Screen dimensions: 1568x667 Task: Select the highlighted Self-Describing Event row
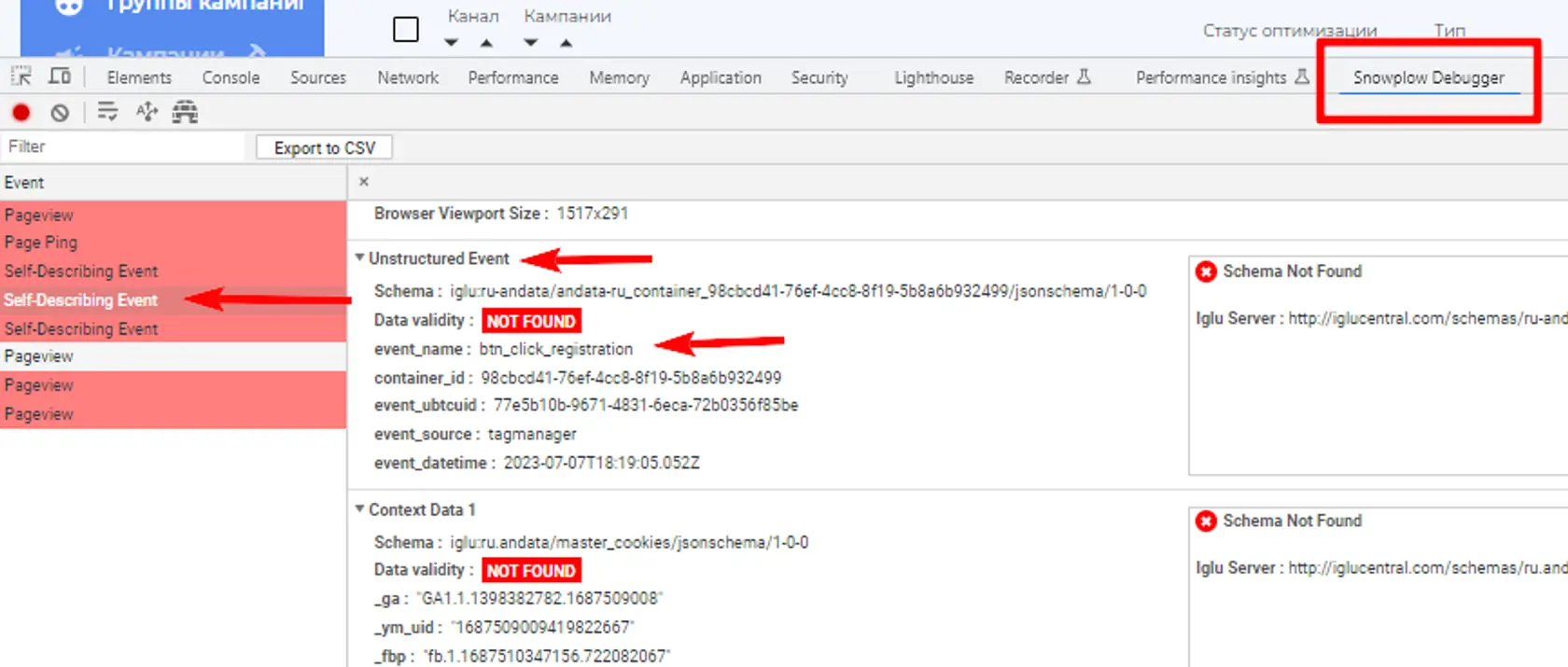(173, 300)
